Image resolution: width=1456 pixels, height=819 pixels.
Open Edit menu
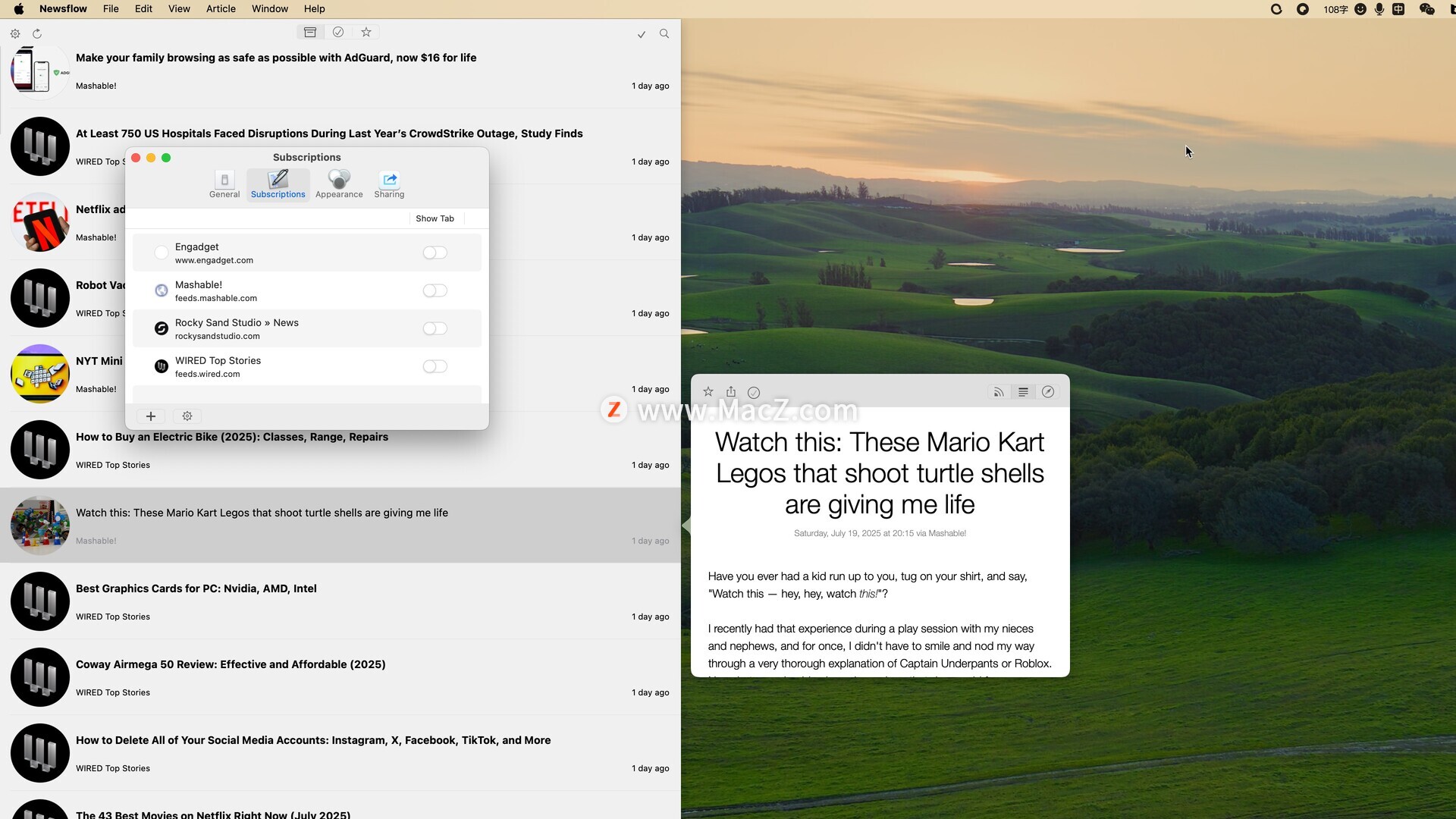point(143,9)
